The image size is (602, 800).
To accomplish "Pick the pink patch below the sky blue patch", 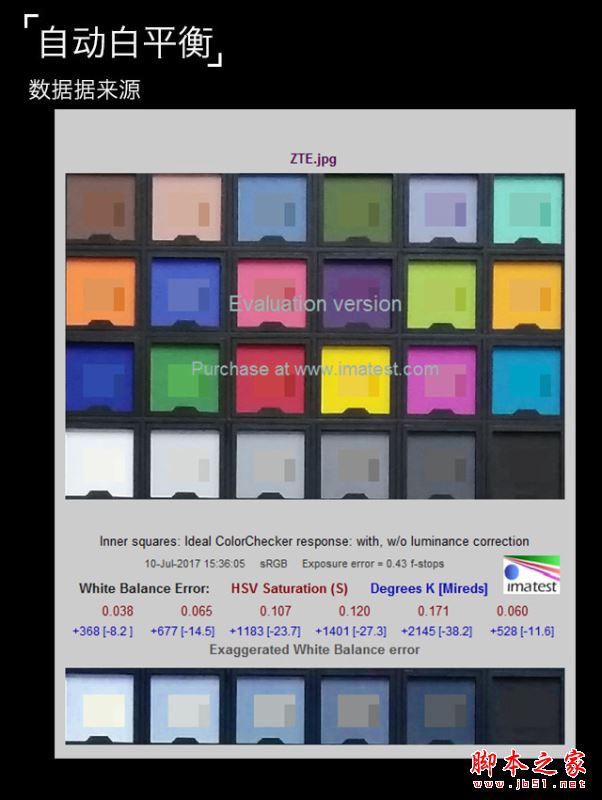I will tap(272, 292).
